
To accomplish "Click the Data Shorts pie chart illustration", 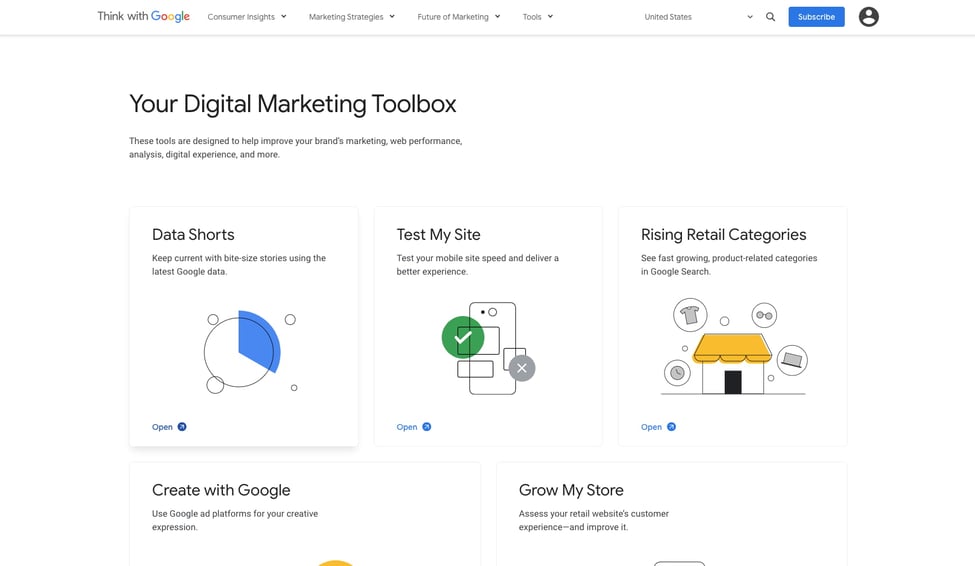I will [244, 351].
